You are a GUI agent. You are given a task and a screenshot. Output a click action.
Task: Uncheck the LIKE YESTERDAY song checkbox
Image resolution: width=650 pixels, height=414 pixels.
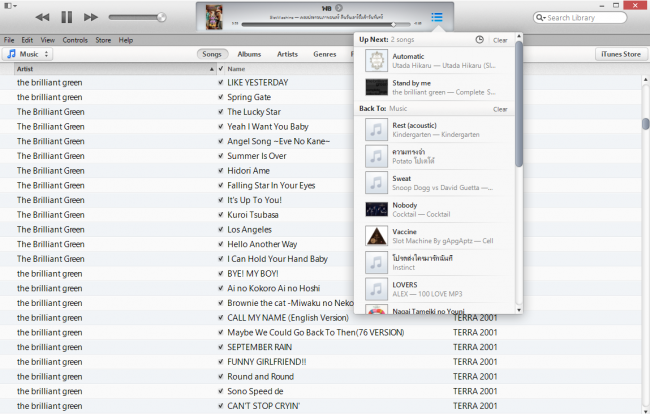[221, 82]
